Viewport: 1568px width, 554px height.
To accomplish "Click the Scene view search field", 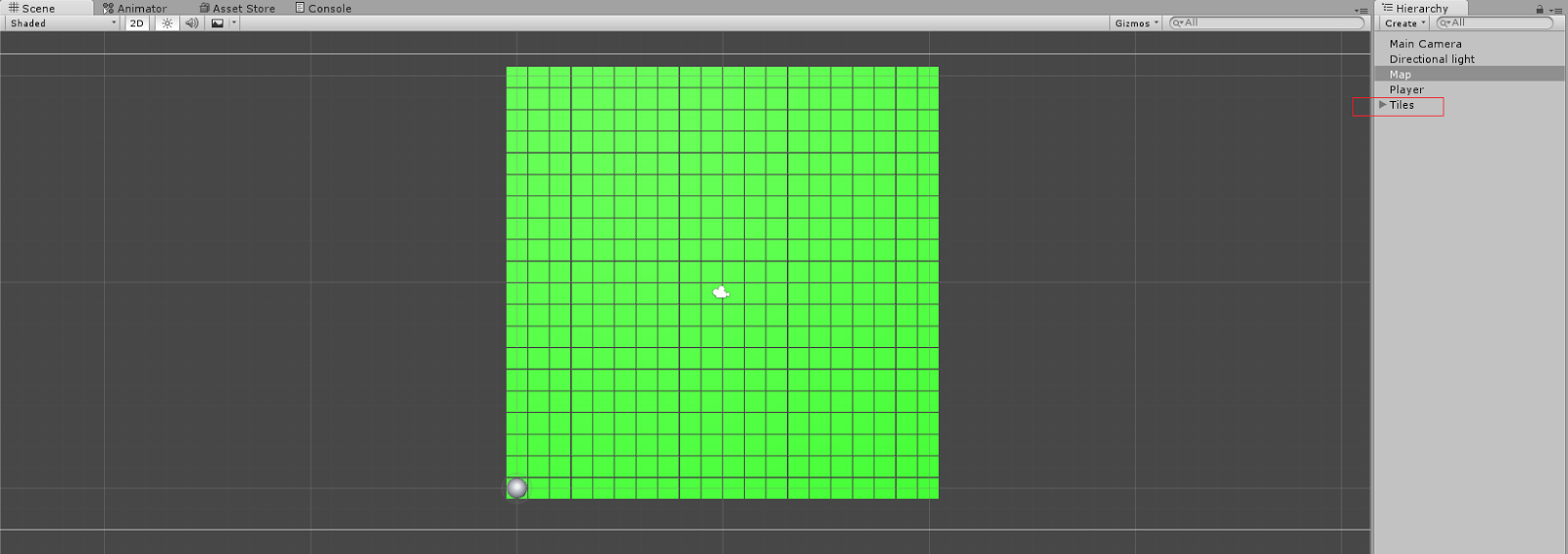I will [1266, 23].
